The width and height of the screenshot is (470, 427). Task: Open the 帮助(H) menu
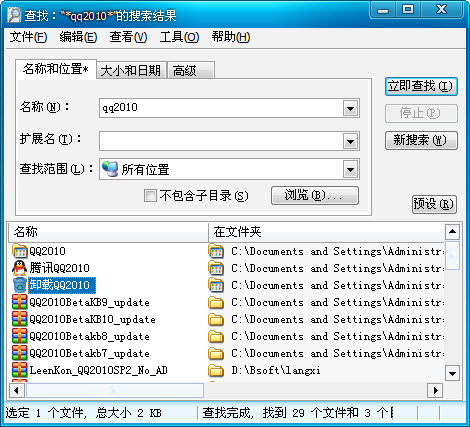231,37
